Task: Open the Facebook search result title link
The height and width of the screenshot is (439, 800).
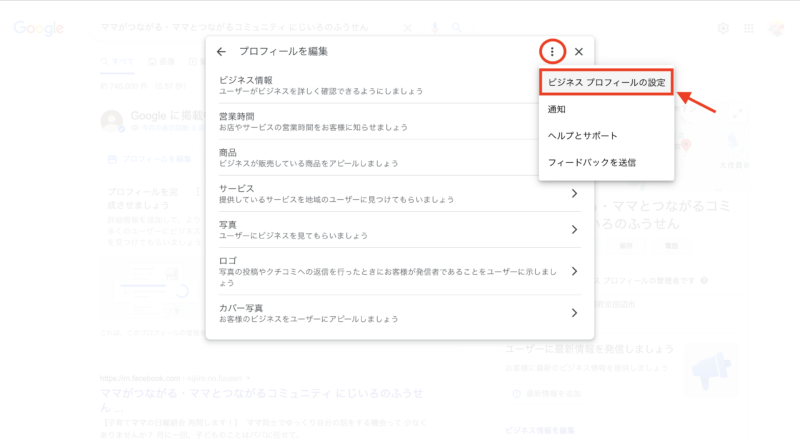Action: tap(262, 400)
